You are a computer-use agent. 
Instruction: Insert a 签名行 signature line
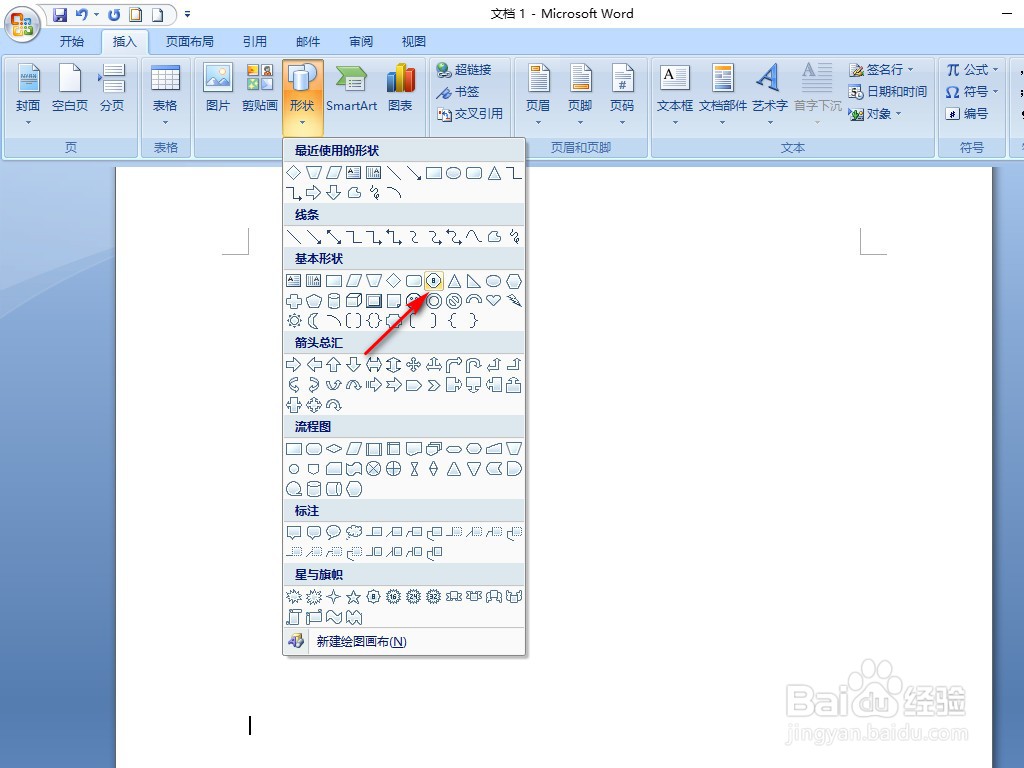click(882, 69)
